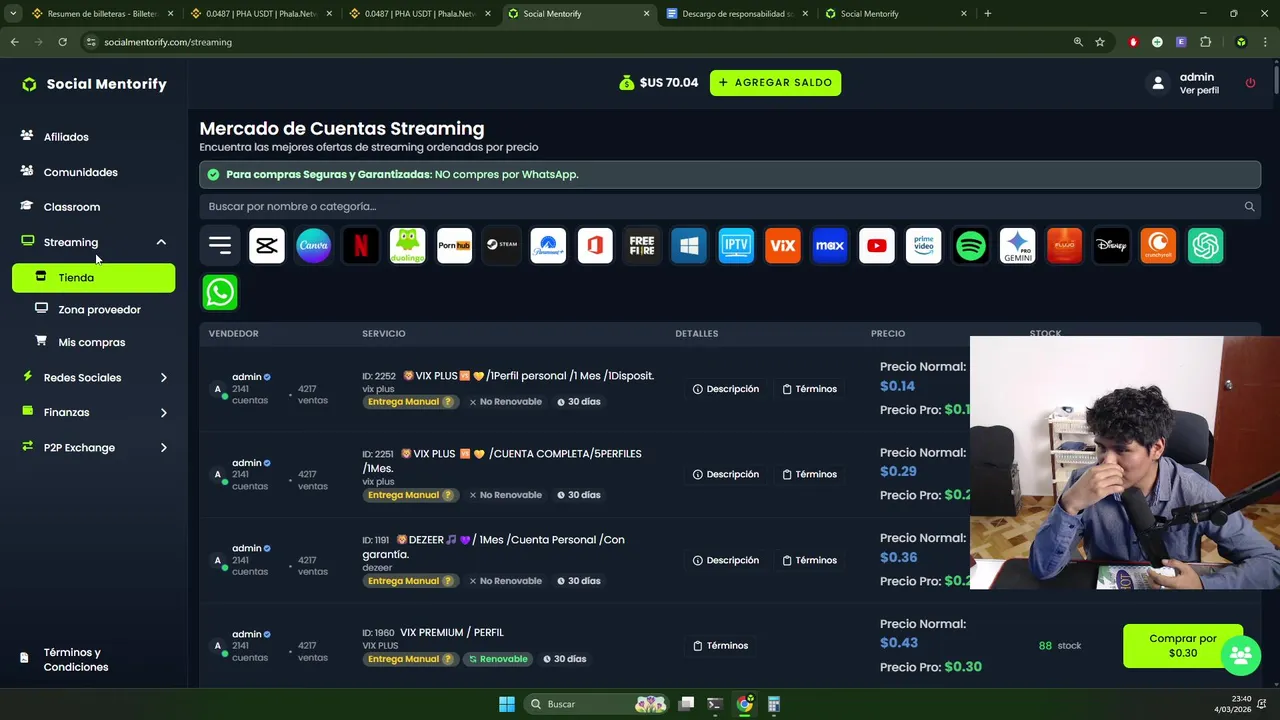Open Descripción for the DEZEER listing
Screen dimensions: 1280x720
(x=726, y=560)
